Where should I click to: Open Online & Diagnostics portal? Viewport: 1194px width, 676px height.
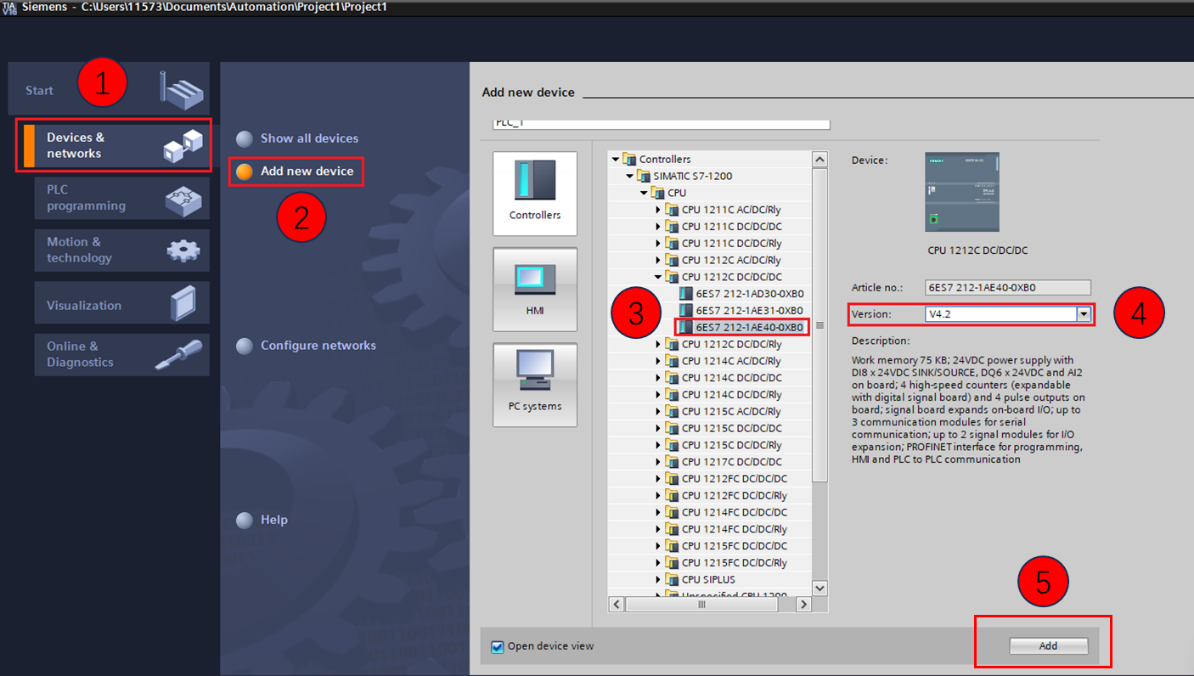(122, 355)
